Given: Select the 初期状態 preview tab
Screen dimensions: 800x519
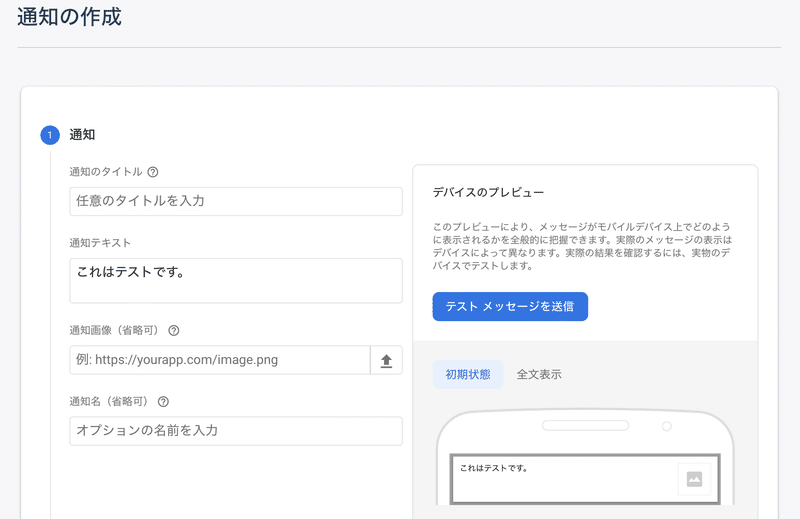Looking at the screenshot, I should pos(468,375).
